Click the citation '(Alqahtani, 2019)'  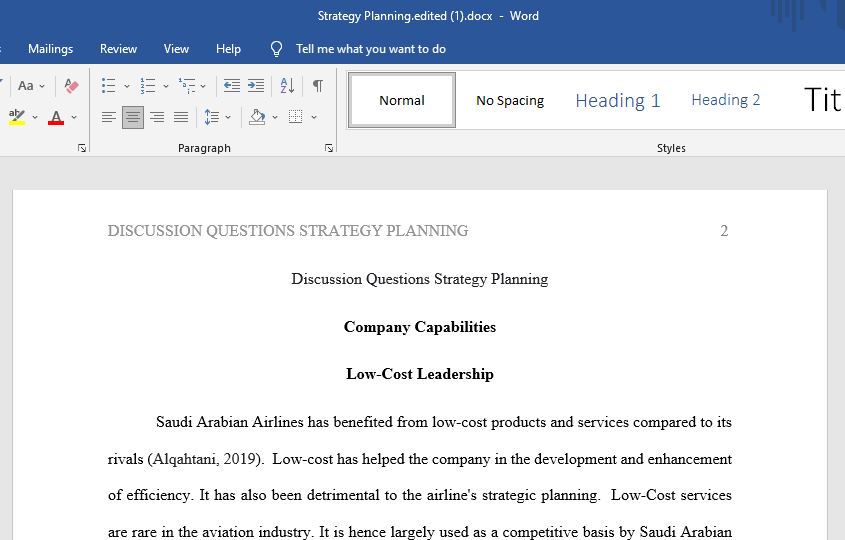206,459
